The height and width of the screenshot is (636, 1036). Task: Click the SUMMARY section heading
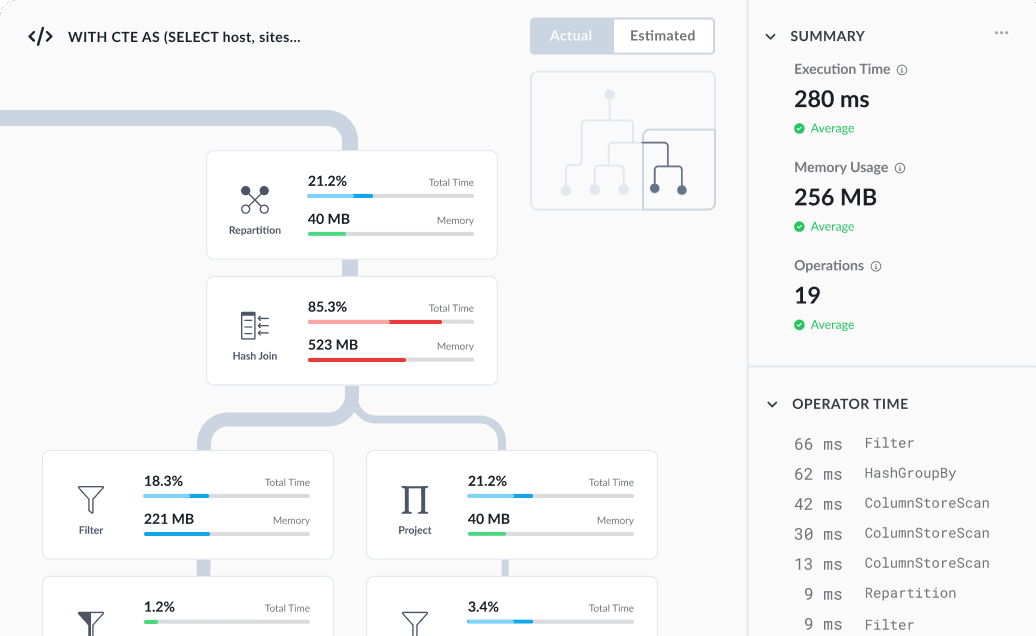point(827,36)
